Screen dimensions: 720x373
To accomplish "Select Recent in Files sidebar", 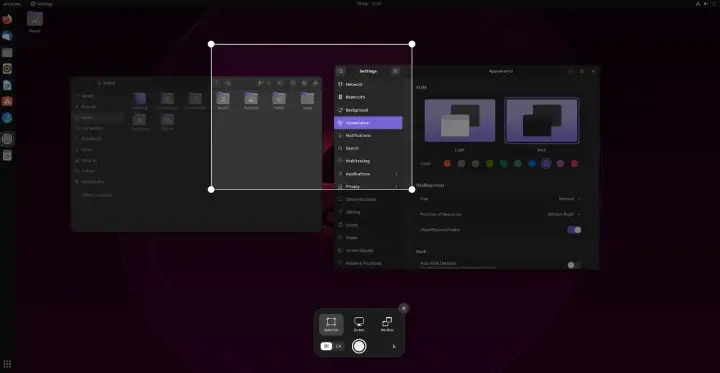I will 98,96.
